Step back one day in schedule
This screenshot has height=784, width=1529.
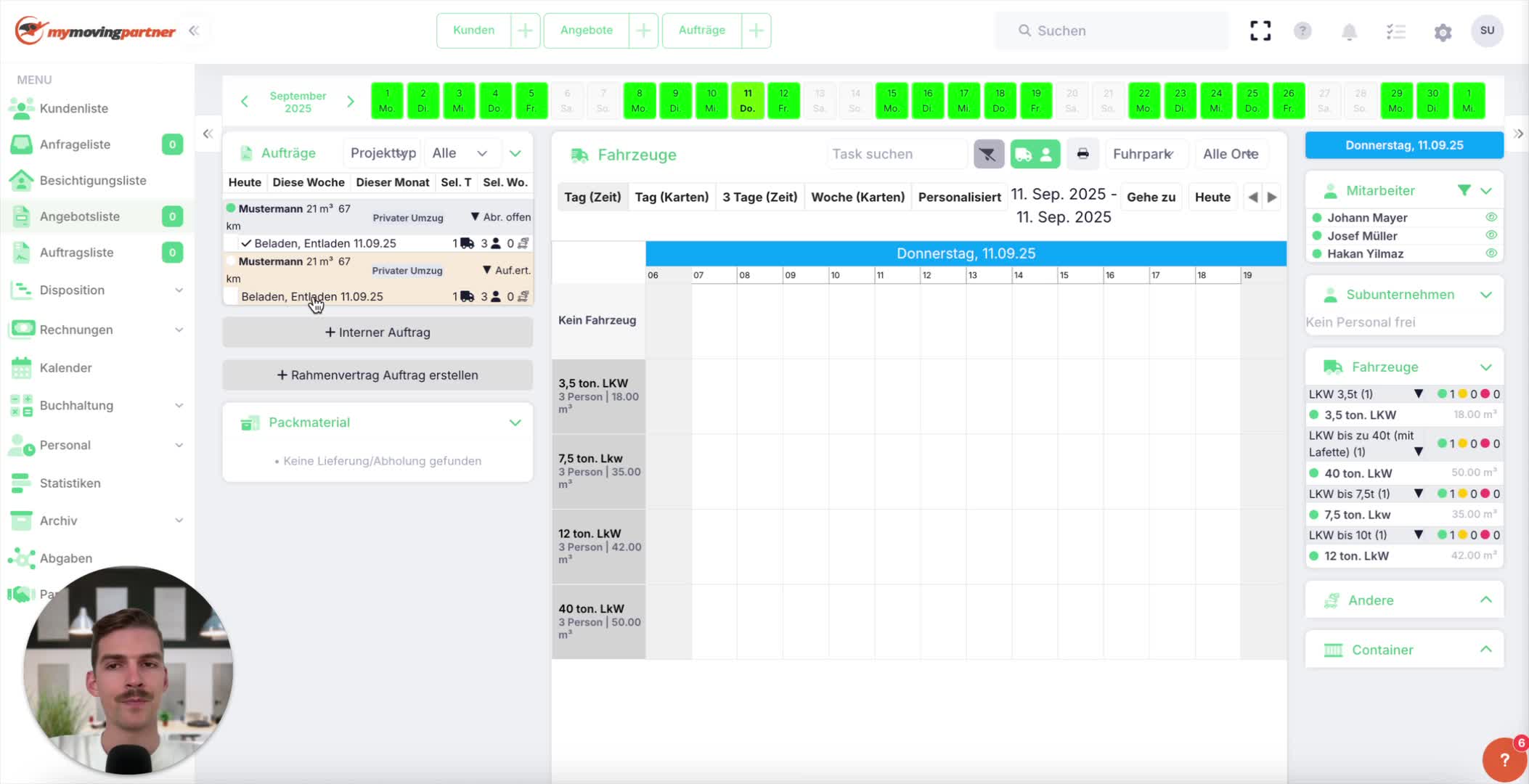click(x=1252, y=197)
